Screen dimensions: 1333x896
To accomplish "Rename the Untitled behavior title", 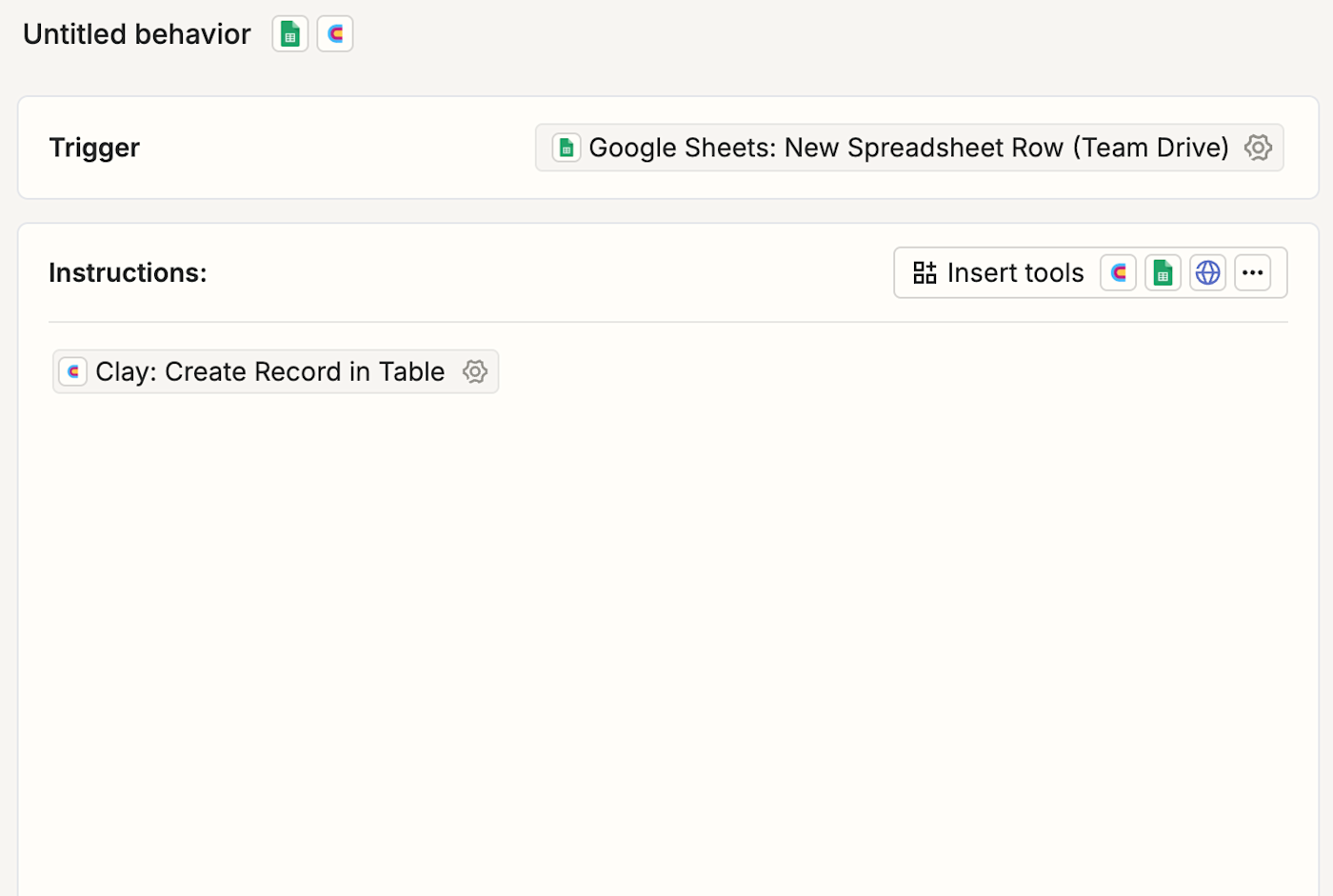I will point(136,34).
